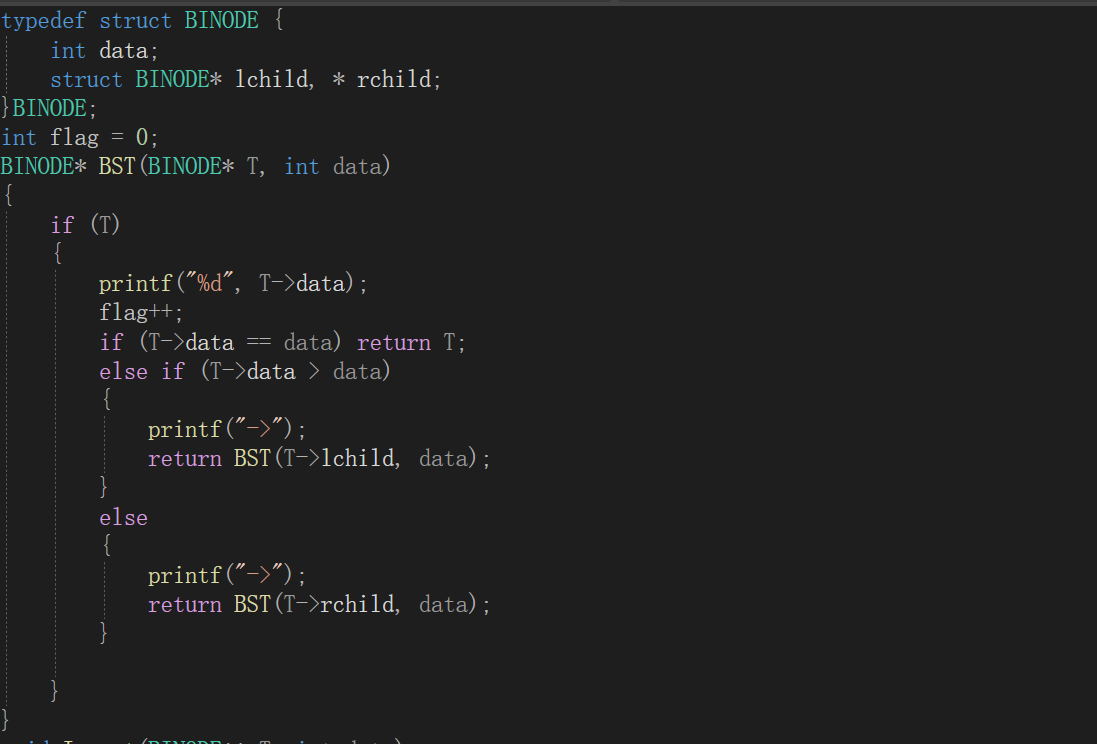
Task: Click rchild in the struct pointer declaration
Action: (395, 79)
